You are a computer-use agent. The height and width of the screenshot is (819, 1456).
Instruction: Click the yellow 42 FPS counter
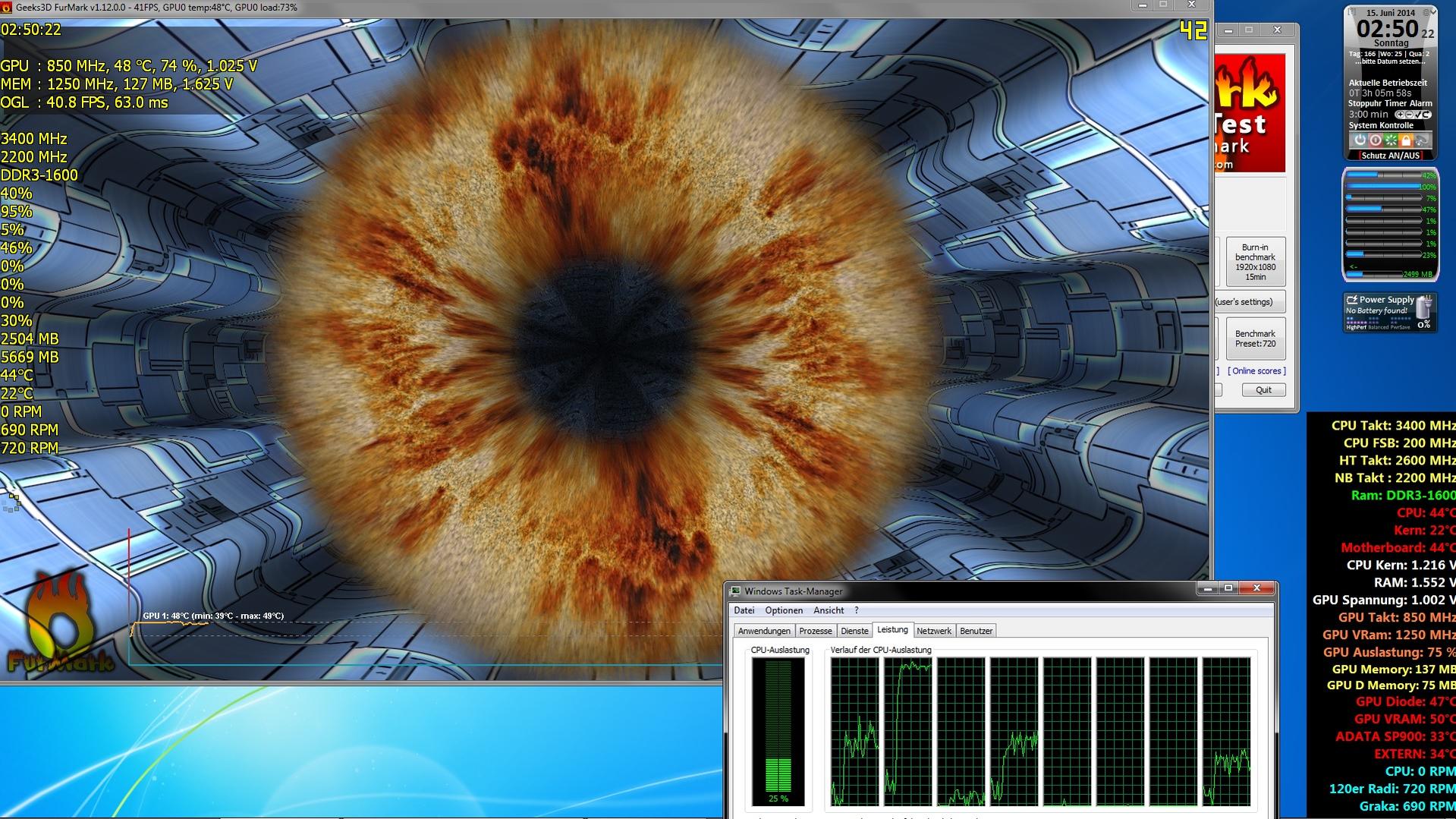[1193, 30]
